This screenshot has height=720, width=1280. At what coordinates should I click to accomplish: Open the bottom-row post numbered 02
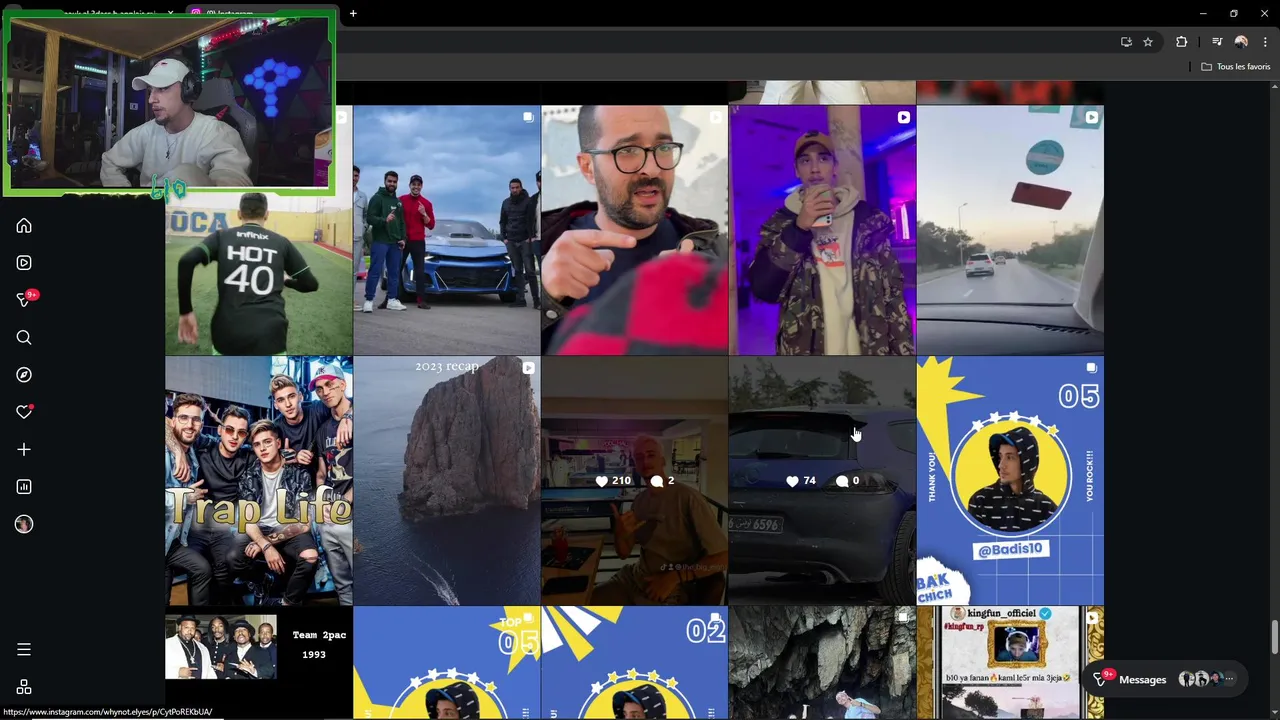[x=635, y=663]
